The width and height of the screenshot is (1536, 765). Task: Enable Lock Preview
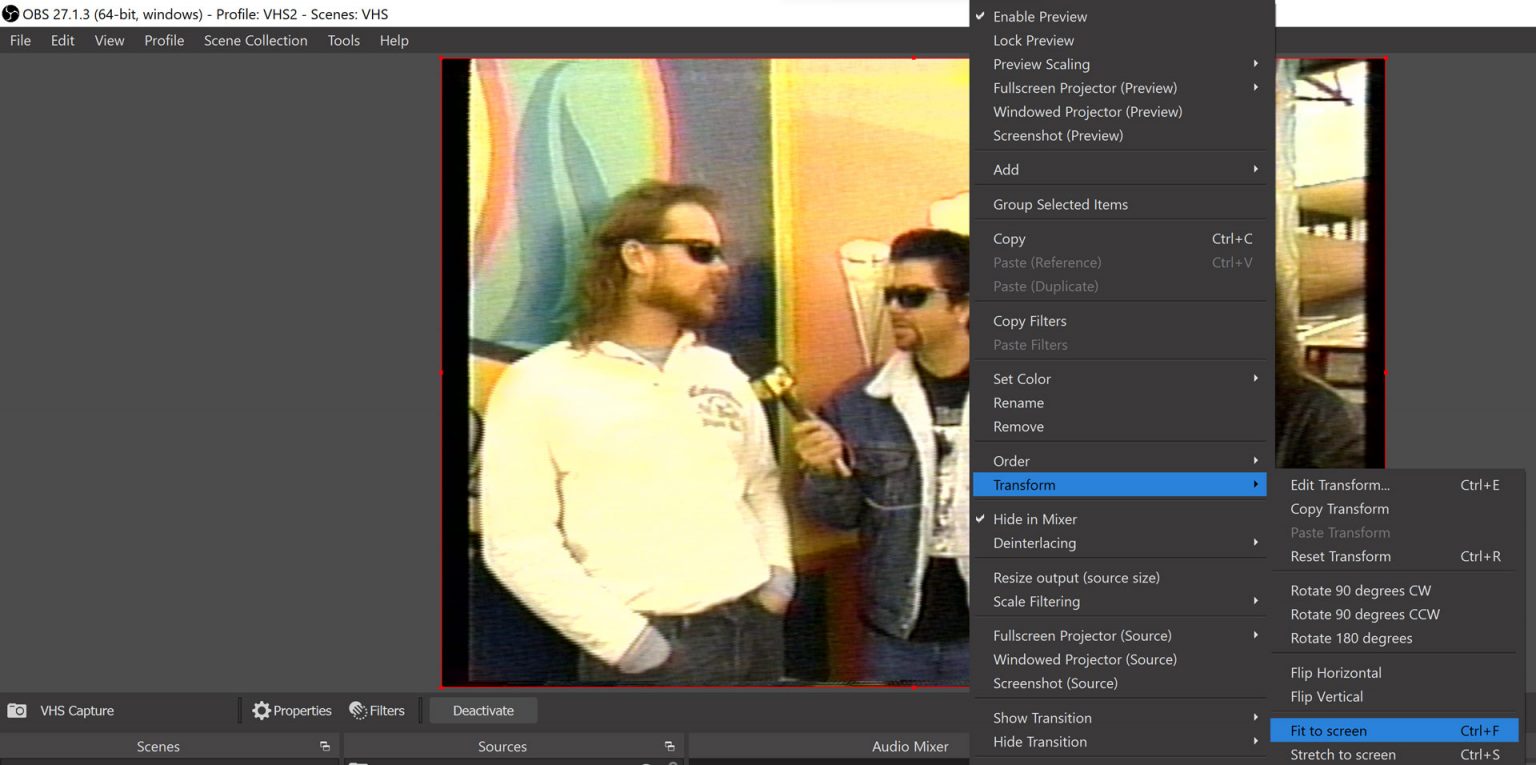coord(1033,40)
